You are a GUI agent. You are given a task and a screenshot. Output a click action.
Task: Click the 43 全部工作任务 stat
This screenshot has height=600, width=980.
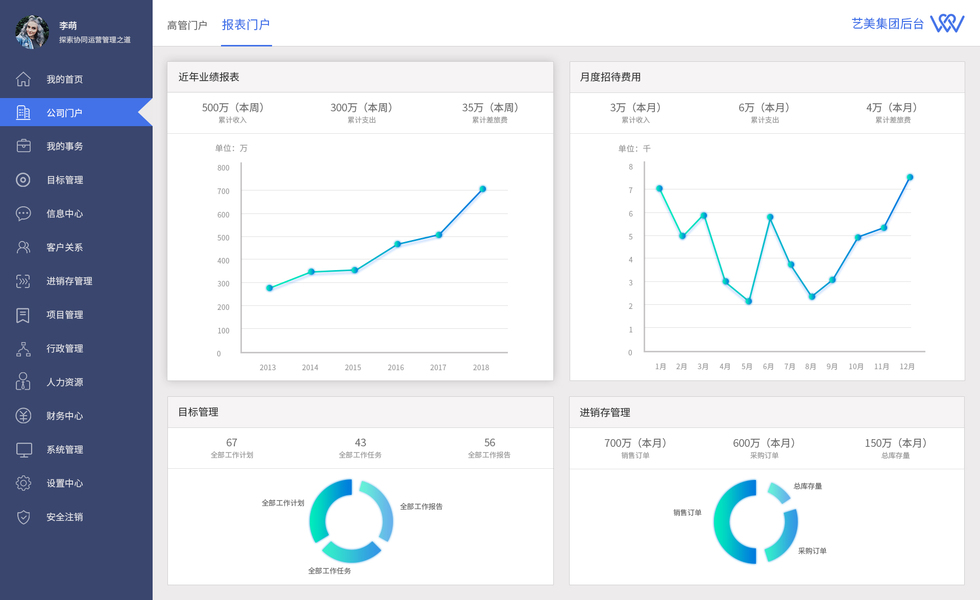[361, 448]
